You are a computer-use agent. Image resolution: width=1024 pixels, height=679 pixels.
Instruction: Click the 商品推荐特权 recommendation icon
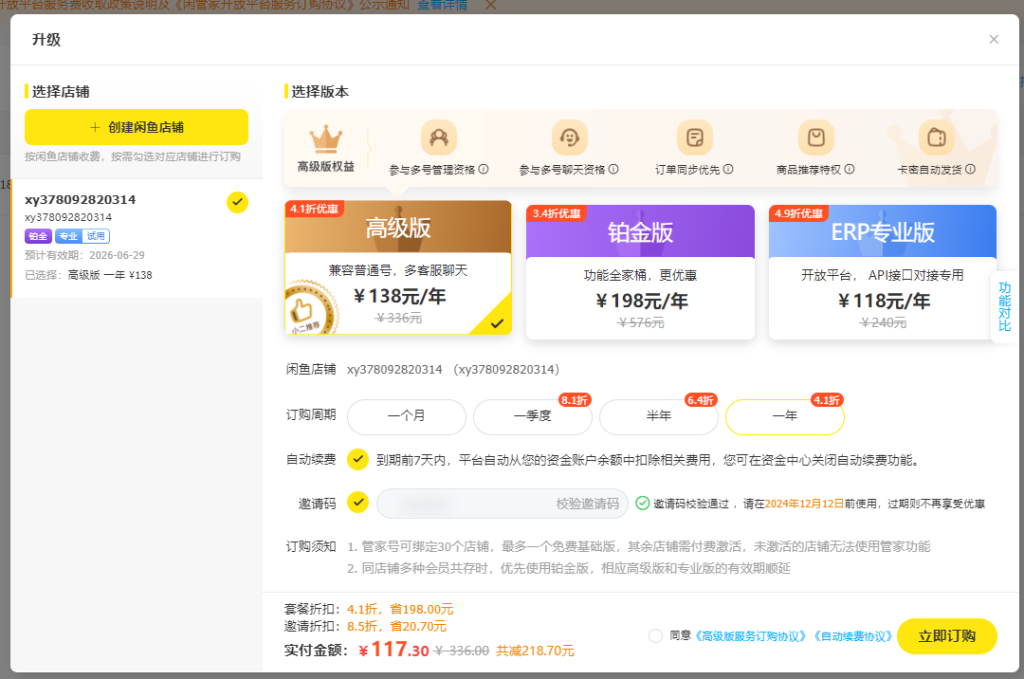tap(815, 136)
